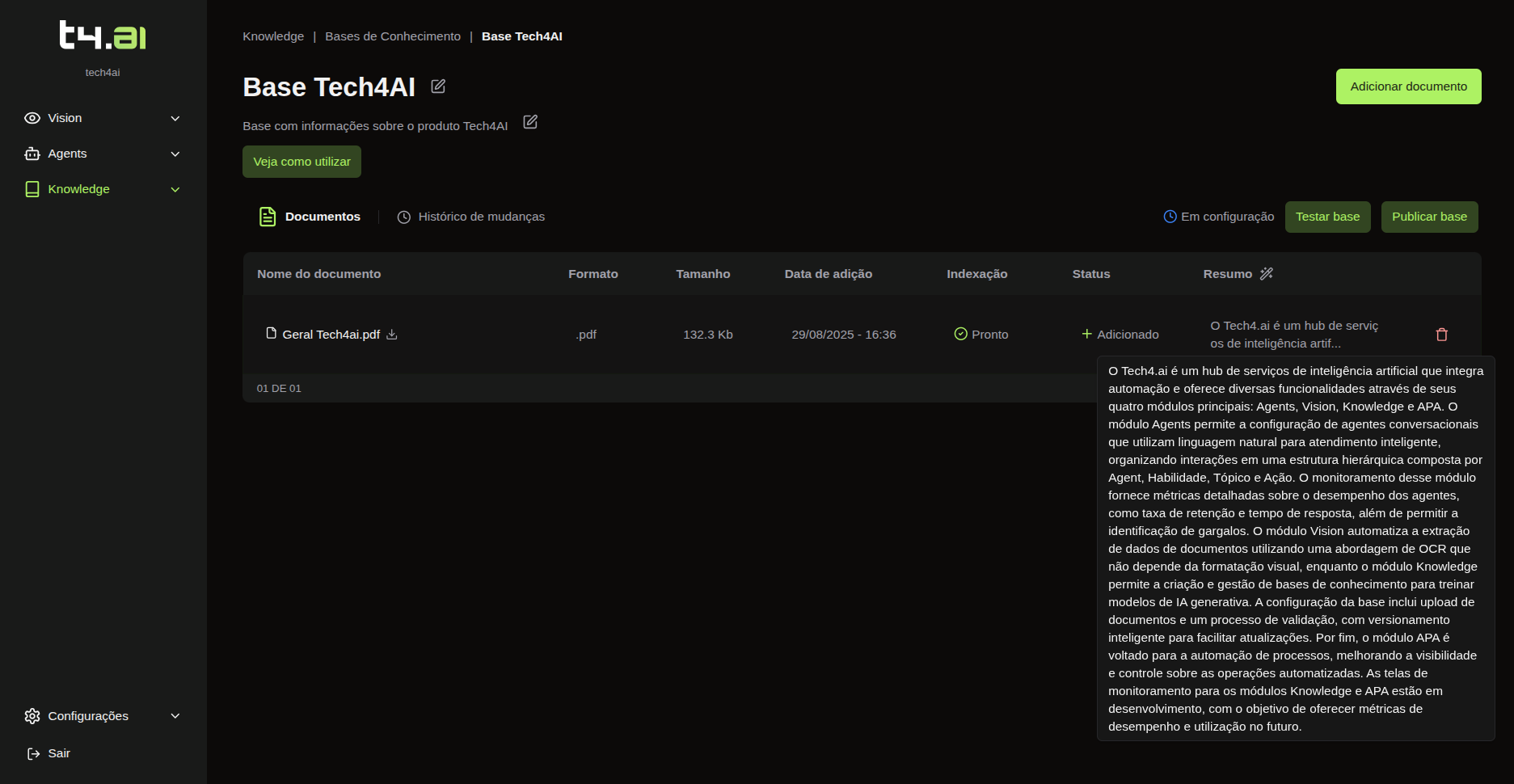1514x784 pixels.
Task: Click the clock icon beside Em configuração
Action: tap(1170, 217)
